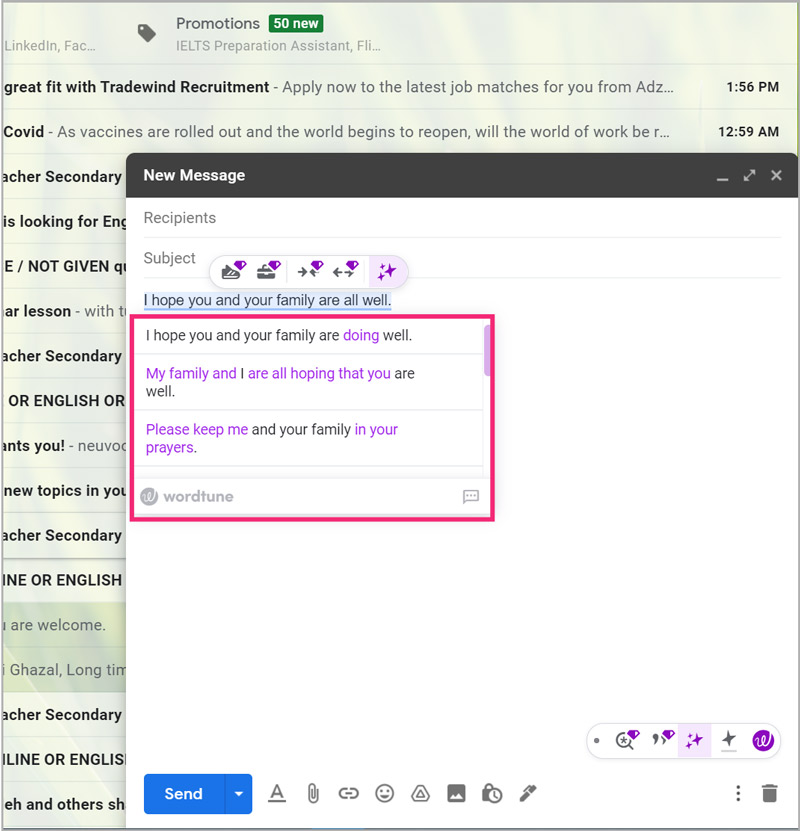Click the Expand text icon

tap(344, 270)
